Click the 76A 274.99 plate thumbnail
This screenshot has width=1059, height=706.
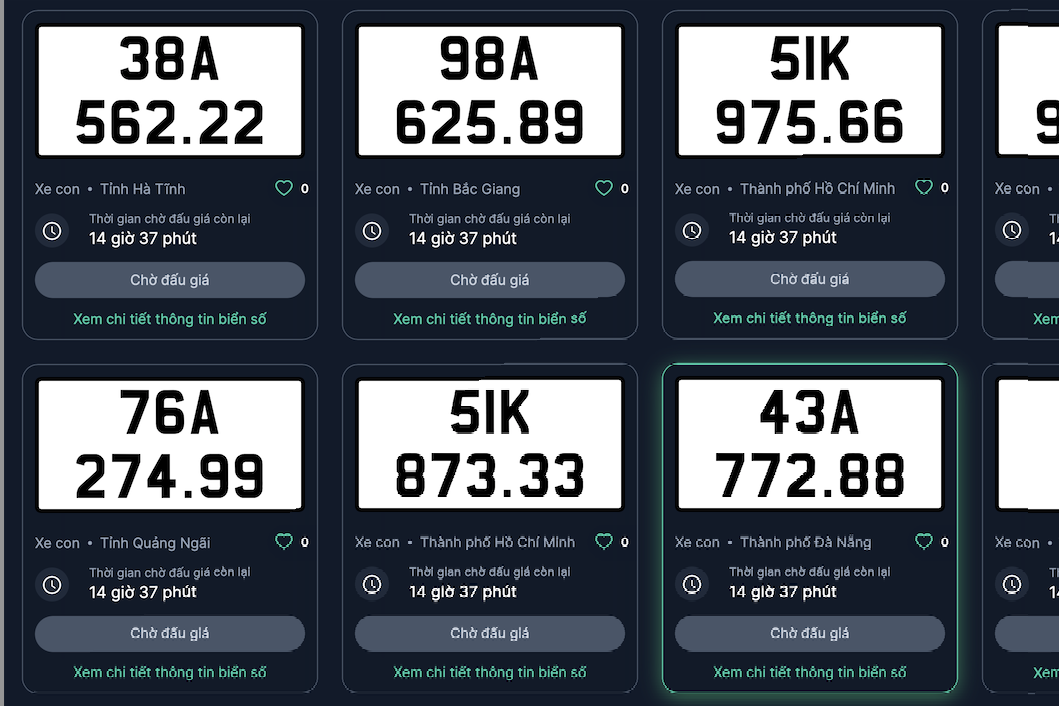point(170,445)
